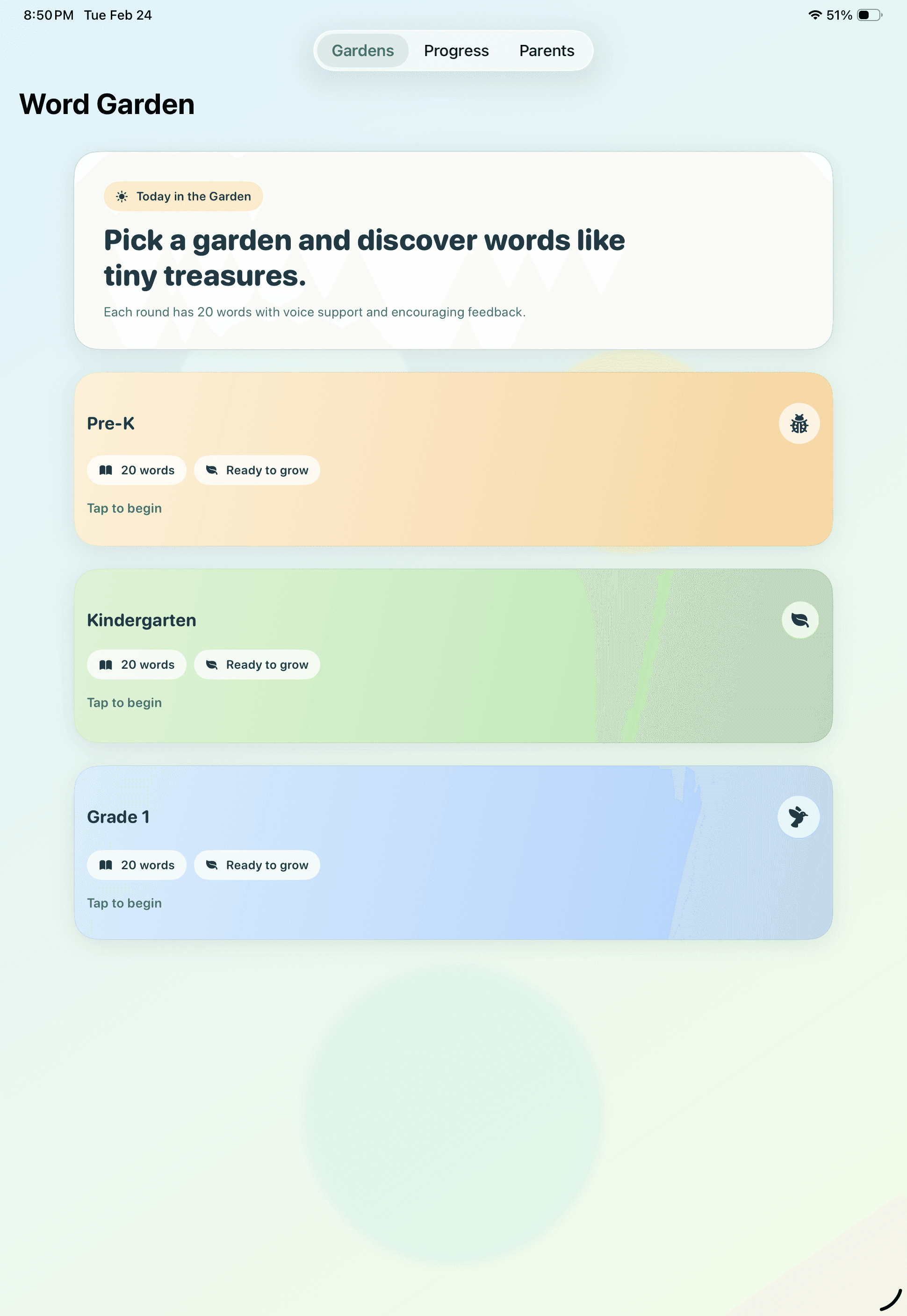
Task: Toggle the 20 words badge on Kindergarten
Action: click(x=137, y=665)
